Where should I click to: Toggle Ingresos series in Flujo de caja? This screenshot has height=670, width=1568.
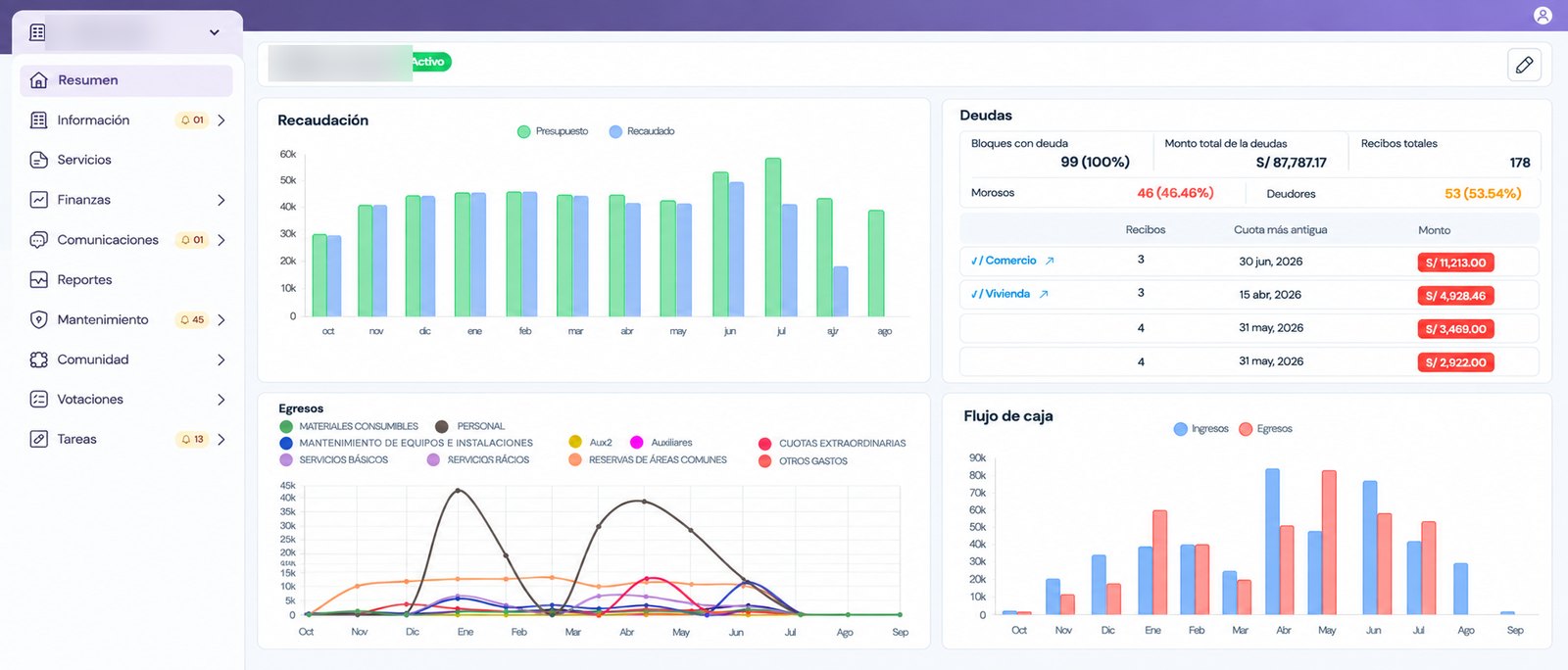[x=1201, y=429]
